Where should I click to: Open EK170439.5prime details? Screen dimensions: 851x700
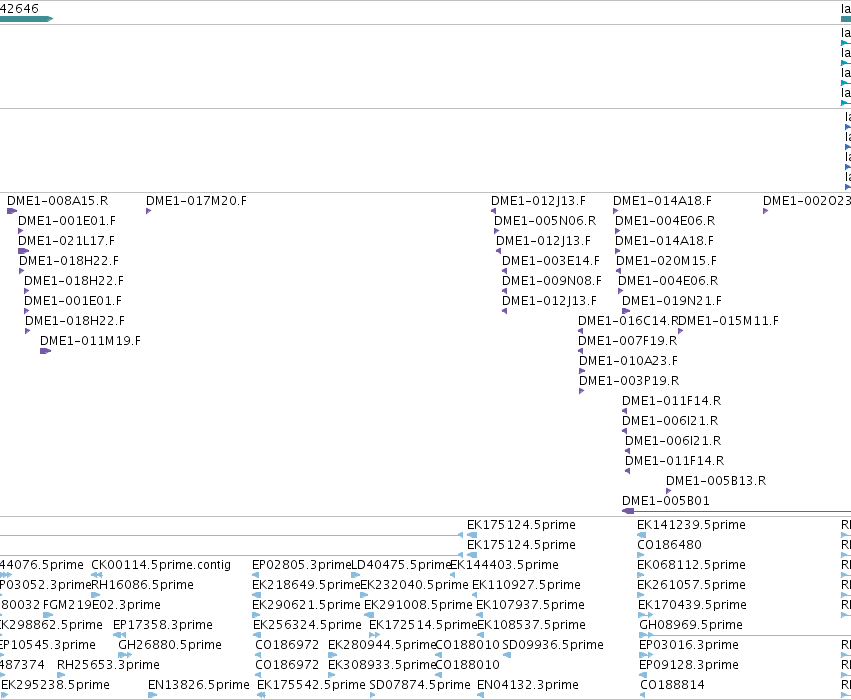coord(693,605)
